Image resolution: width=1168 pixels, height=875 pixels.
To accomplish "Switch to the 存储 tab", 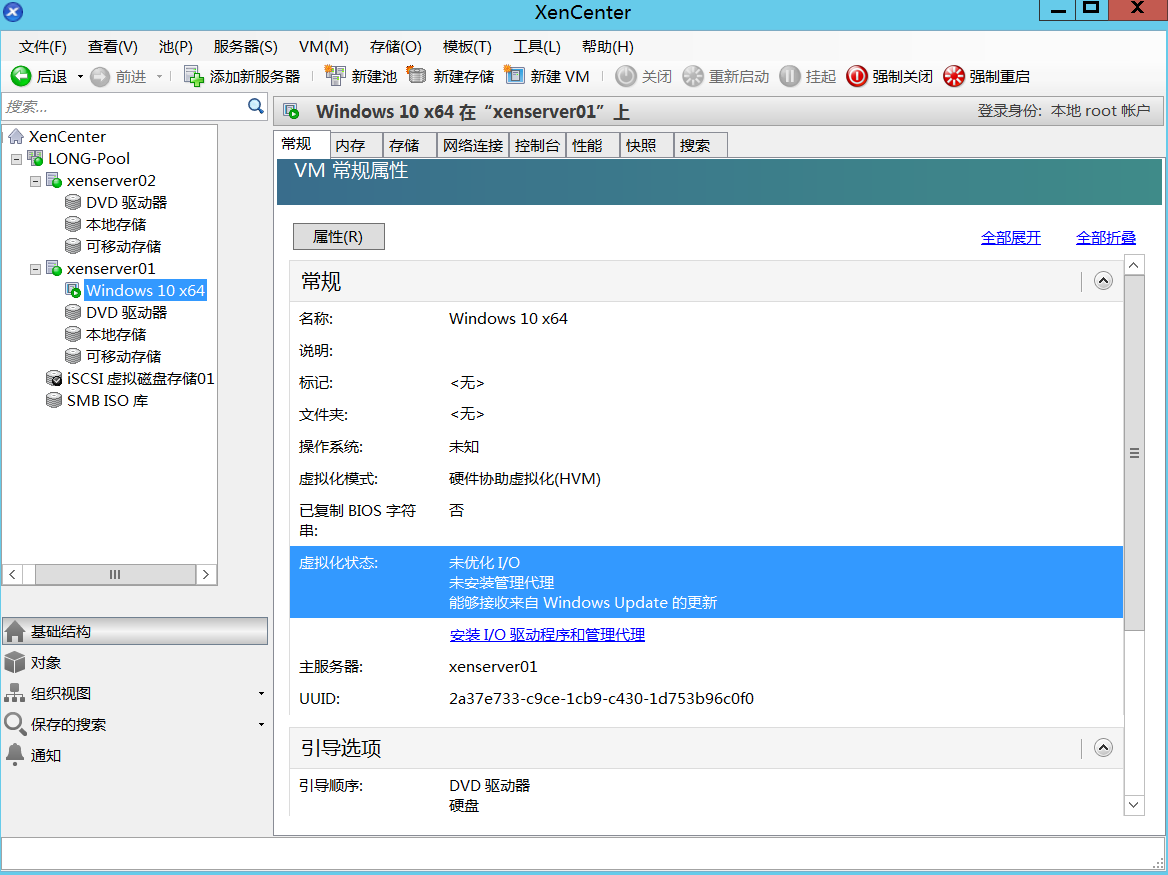I will pyautogui.click(x=409, y=145).
